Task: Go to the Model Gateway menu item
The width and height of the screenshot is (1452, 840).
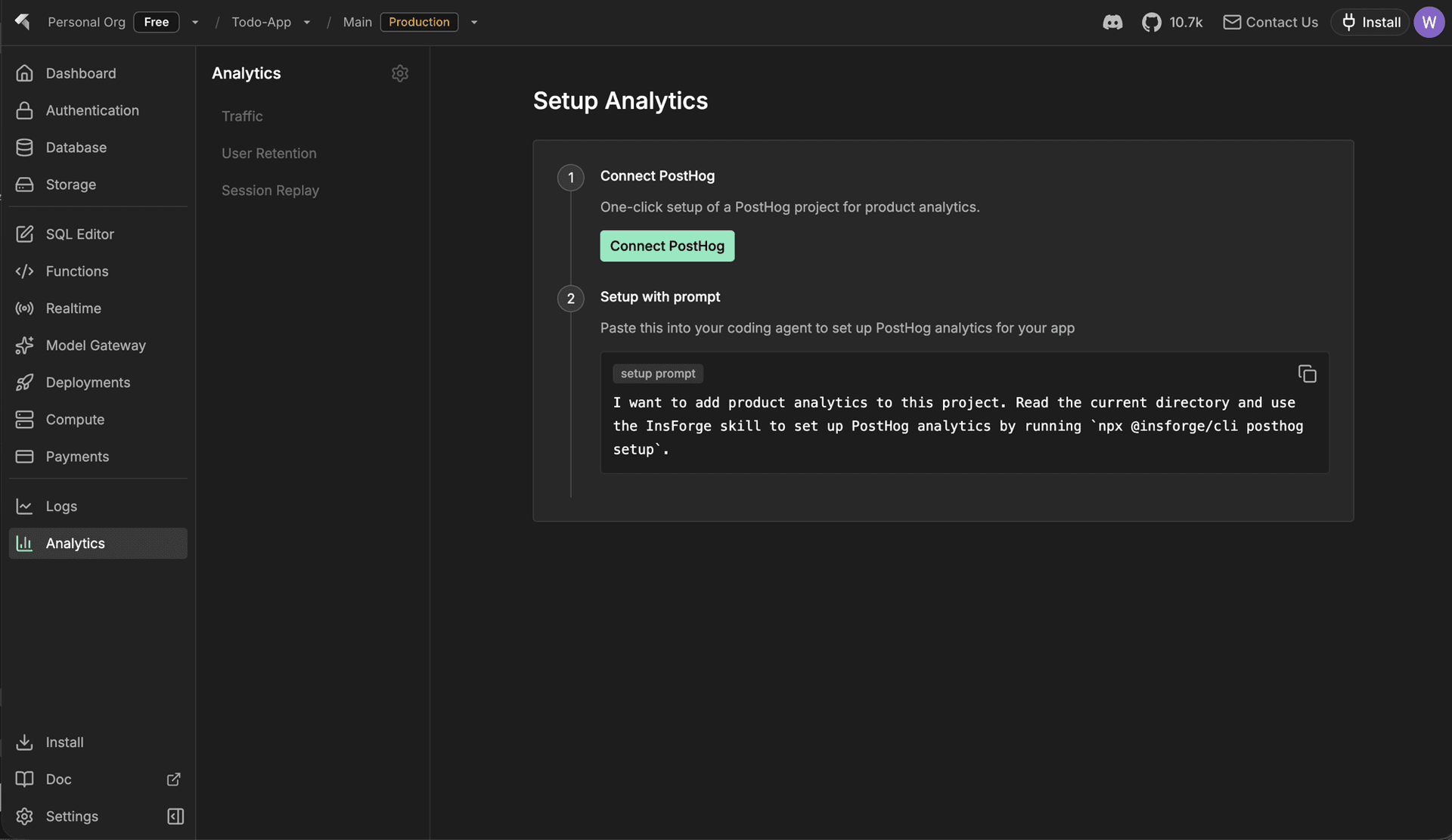Action: 98,346
